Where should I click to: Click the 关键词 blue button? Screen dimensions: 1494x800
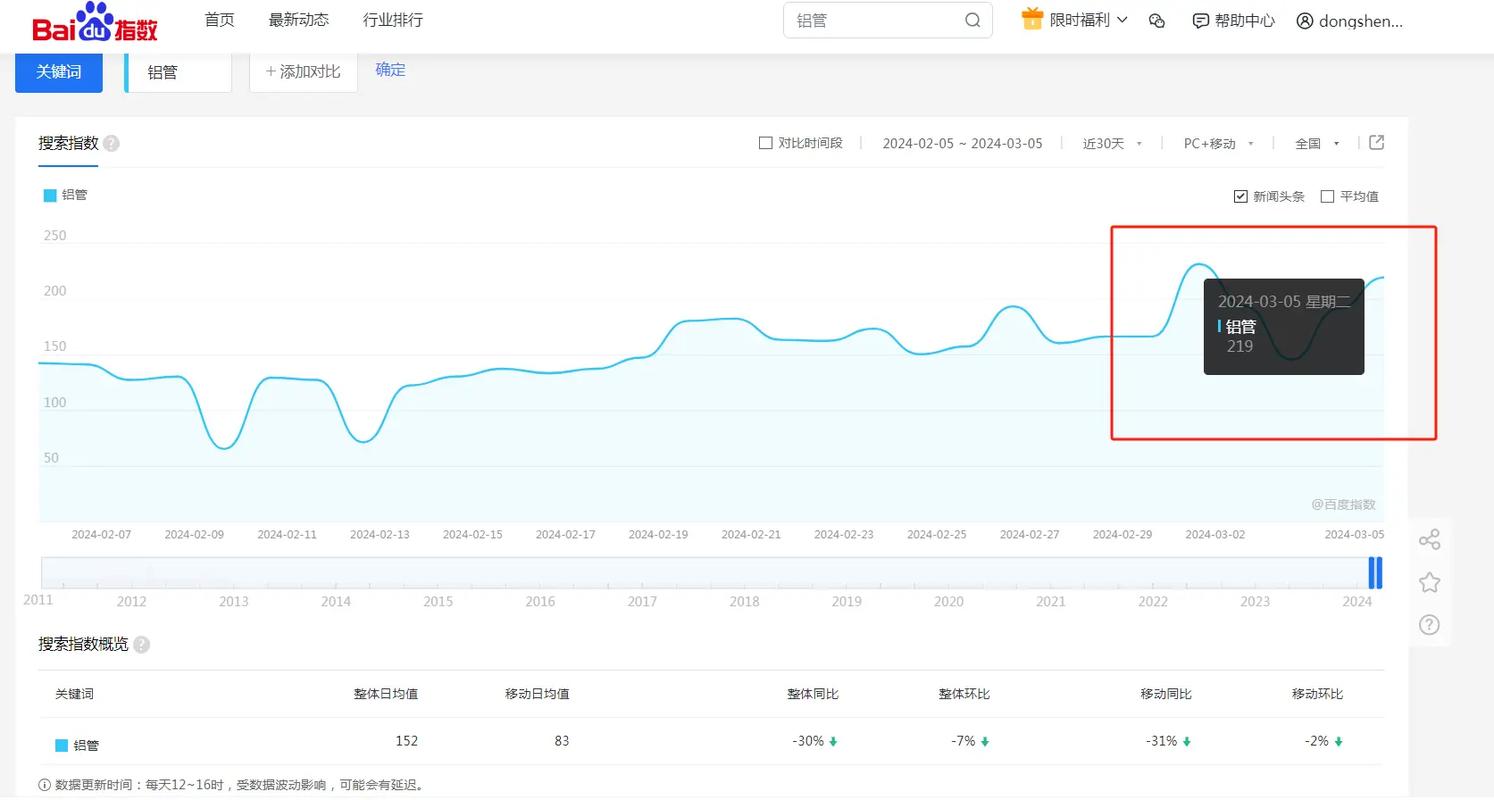click(58, 72)
